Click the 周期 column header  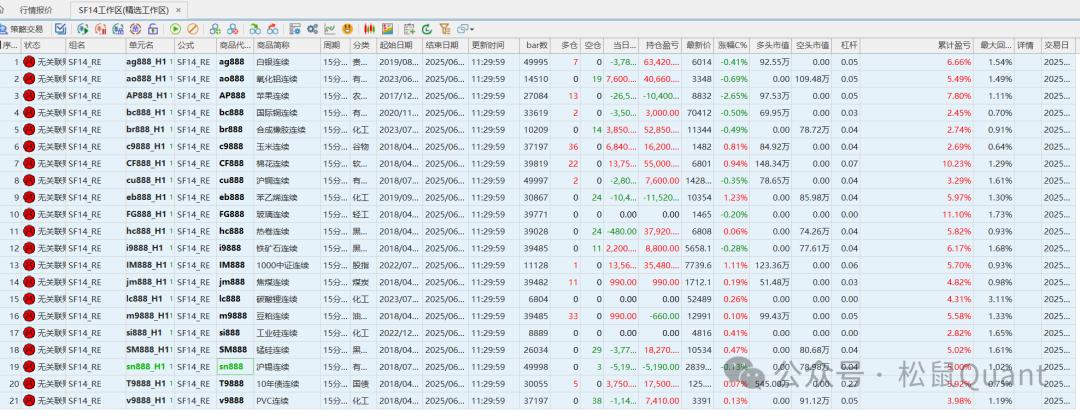coord(331,45)
